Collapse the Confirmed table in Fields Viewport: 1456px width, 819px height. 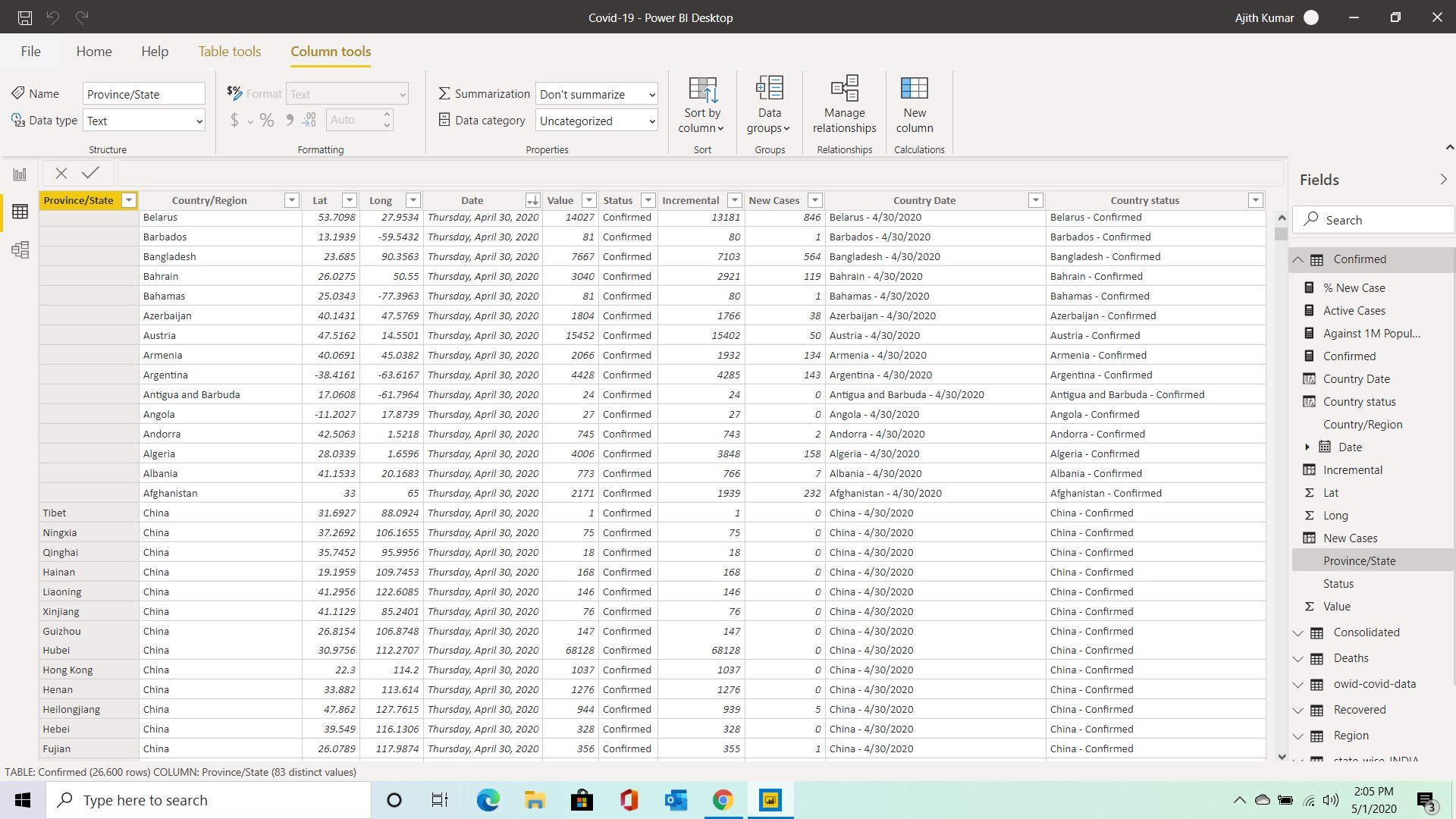(1298, 259)
